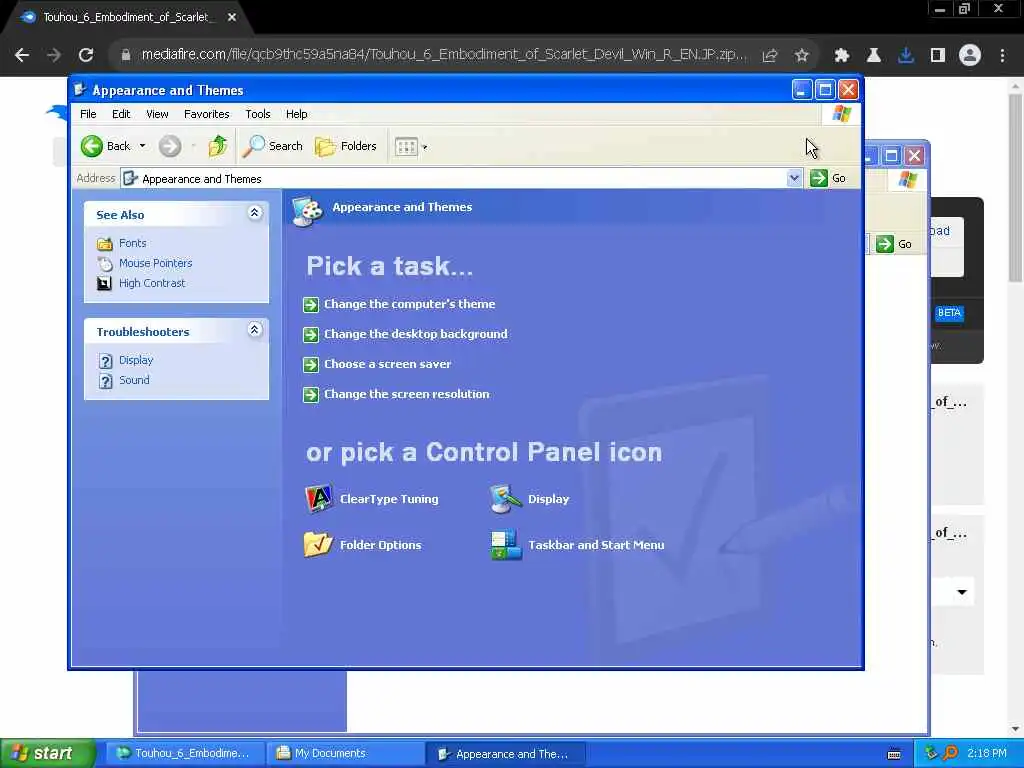
Task: Open Taskbar and Start Menu icon
Action: tap(577, 545)
